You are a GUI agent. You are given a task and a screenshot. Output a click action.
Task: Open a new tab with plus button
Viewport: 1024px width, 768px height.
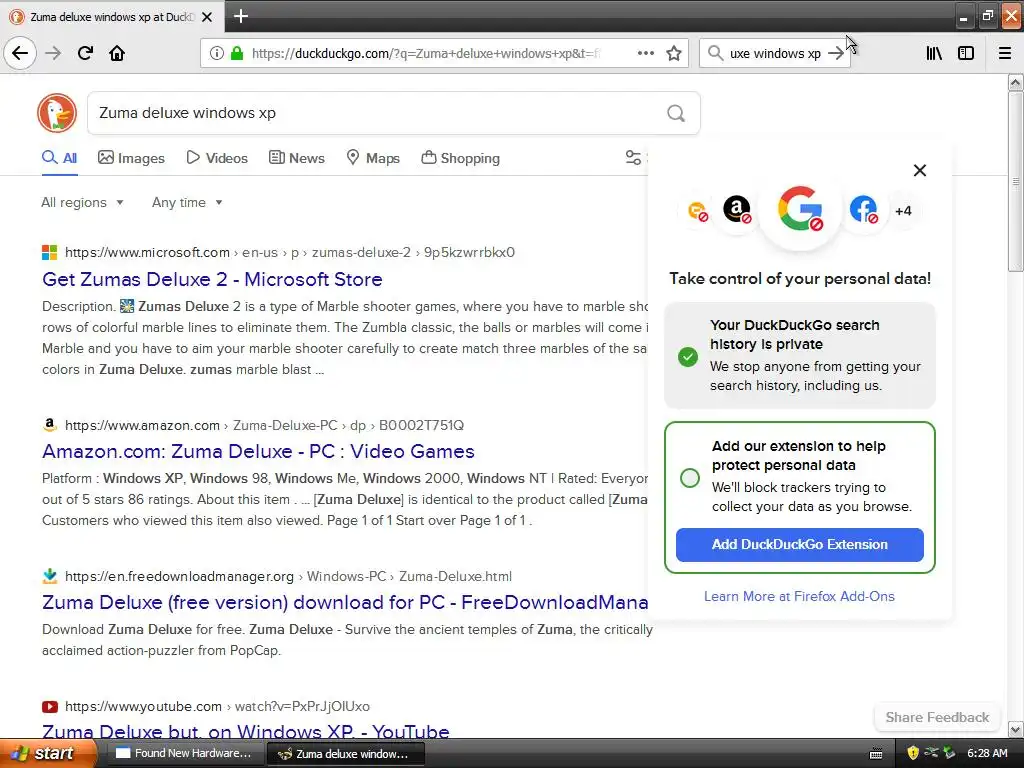(x=240, y=16)
